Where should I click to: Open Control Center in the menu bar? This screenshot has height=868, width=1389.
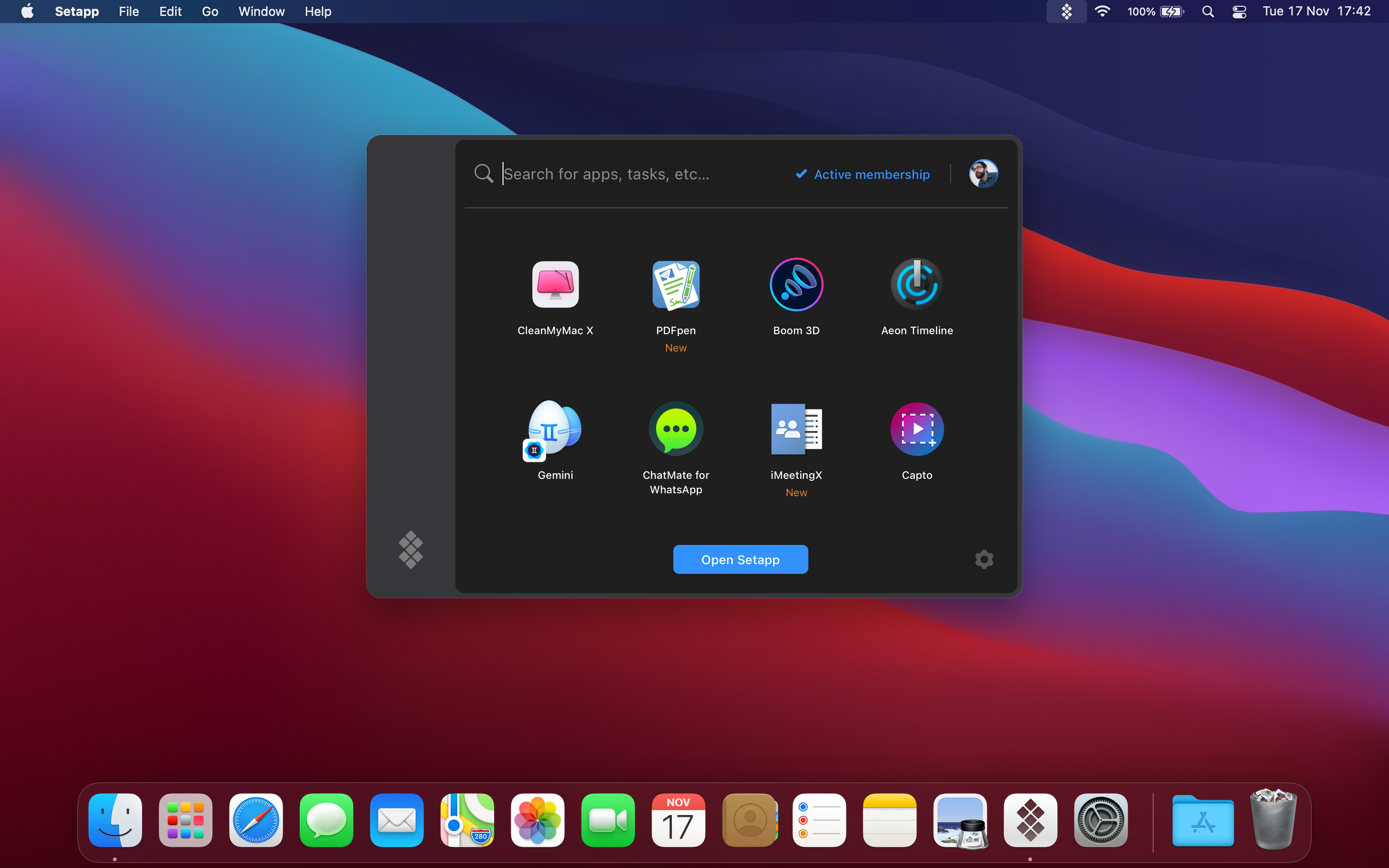[1239, 12]
